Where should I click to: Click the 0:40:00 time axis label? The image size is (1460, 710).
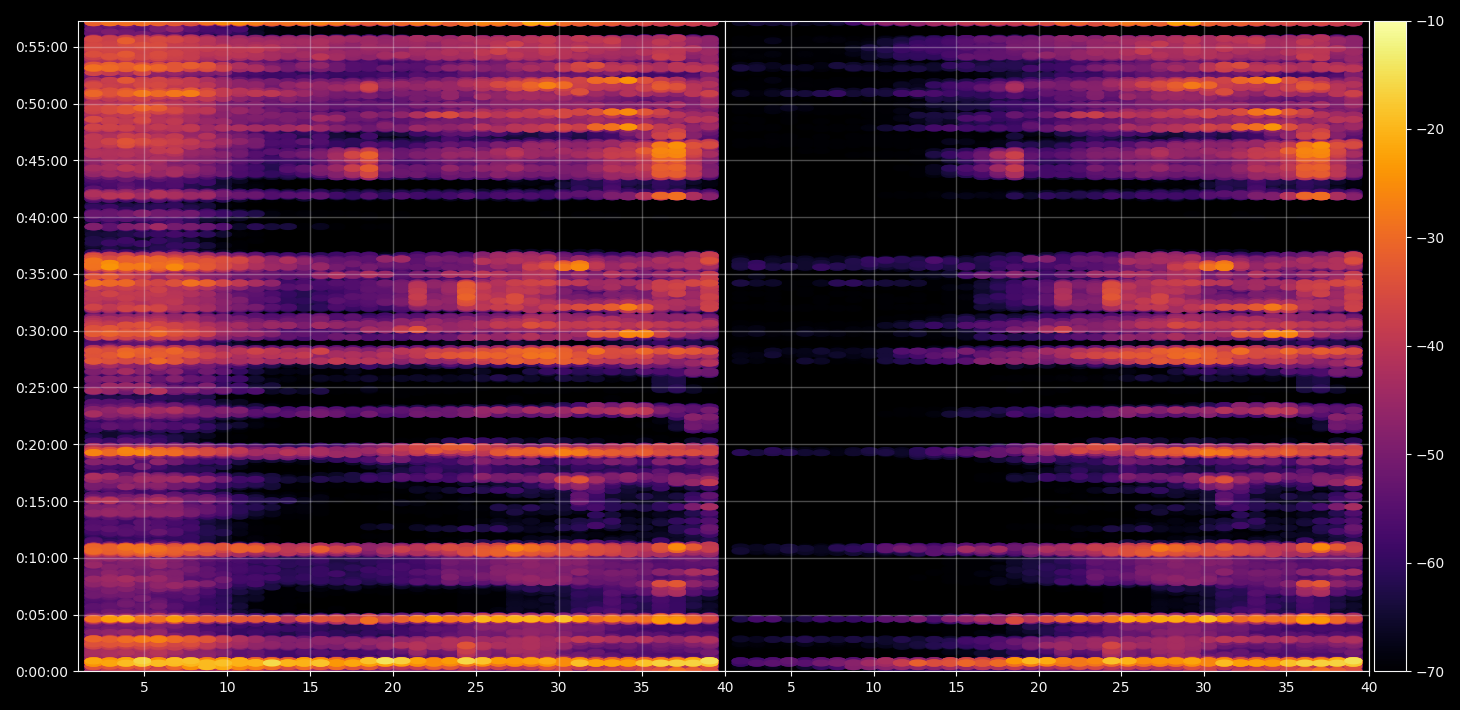42,217
